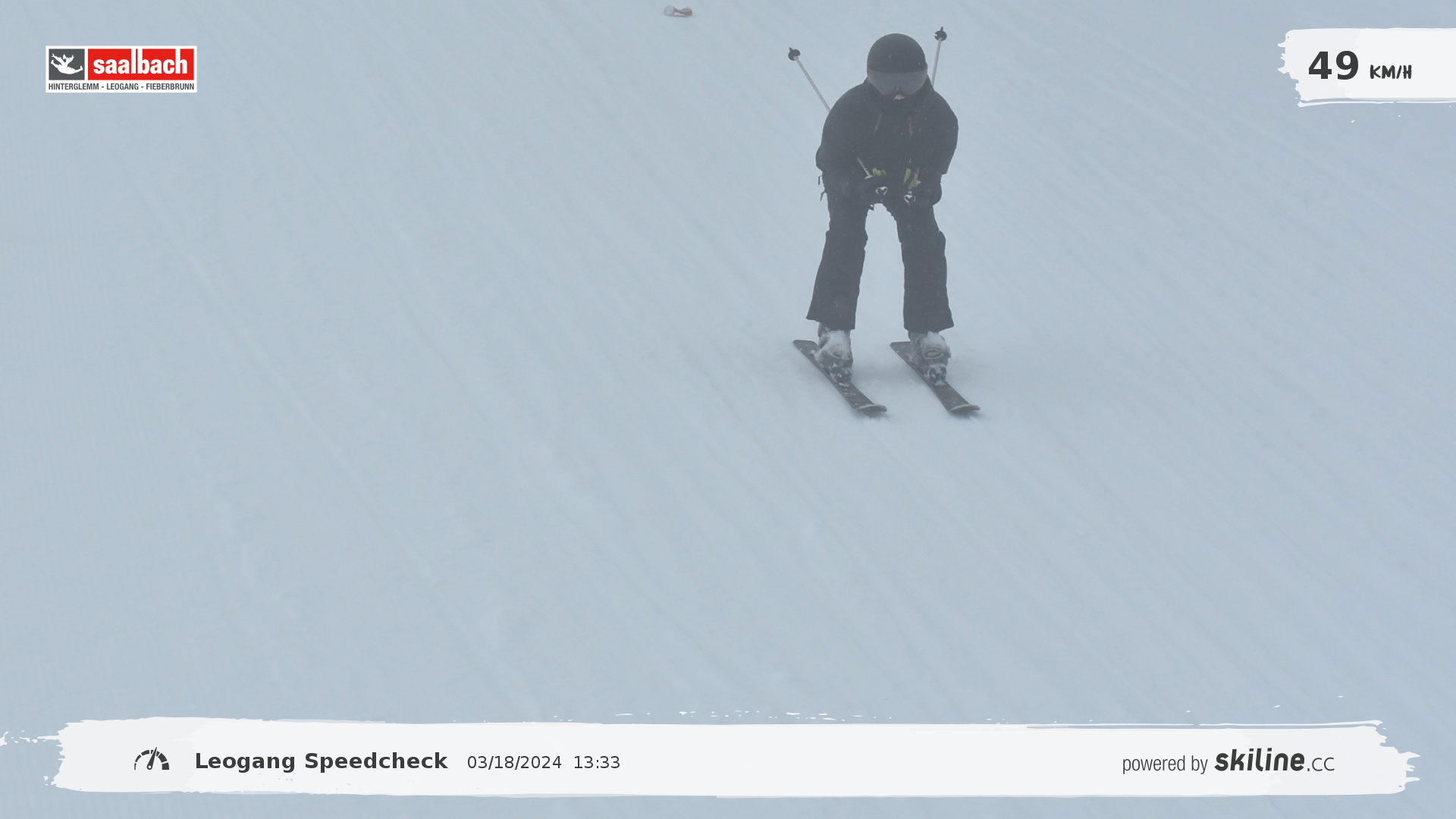Image resolution: width=1456 pixels, height=819 pixels.
Task: Click the .cc suffix of skiline
Action: pos(1321,764)
